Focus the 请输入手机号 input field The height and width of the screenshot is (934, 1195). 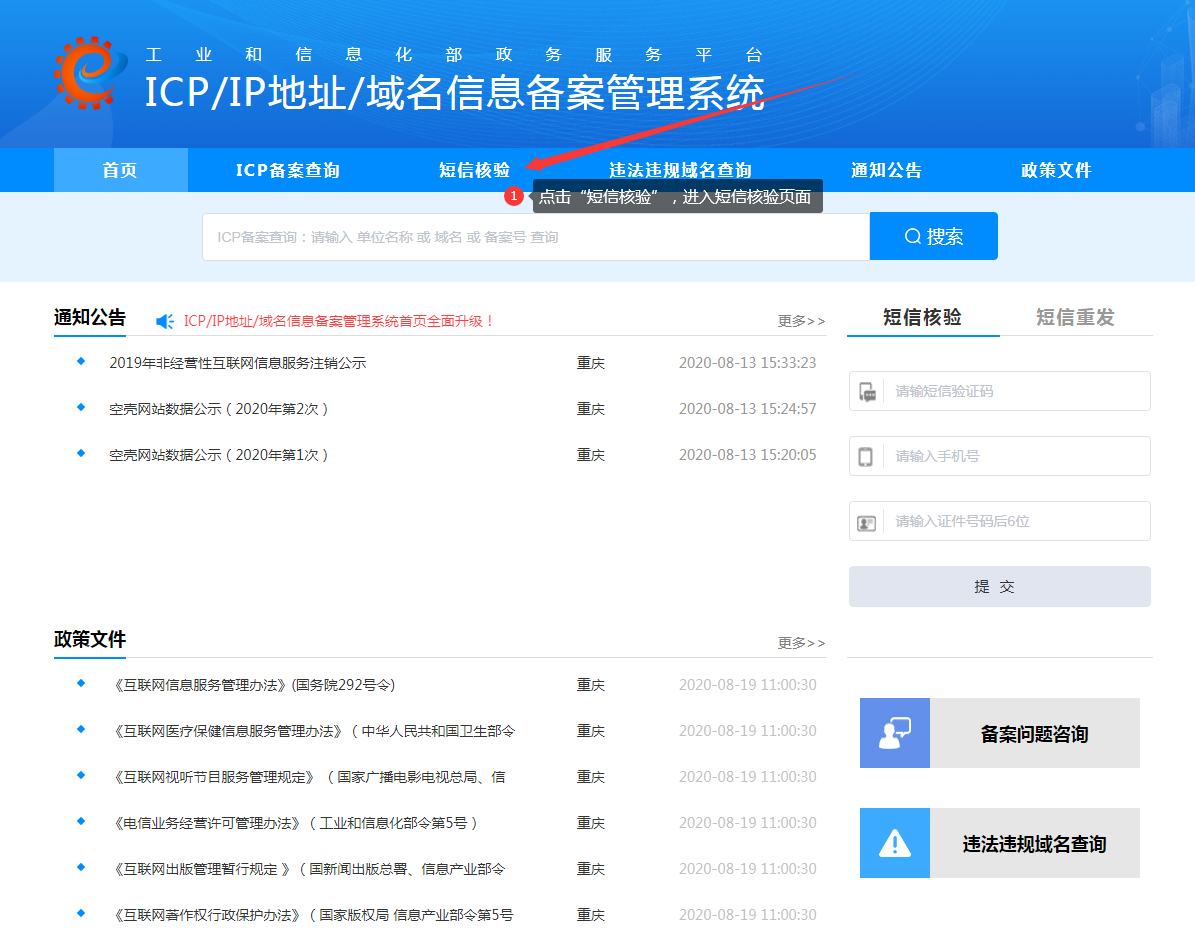(1015, 456)
